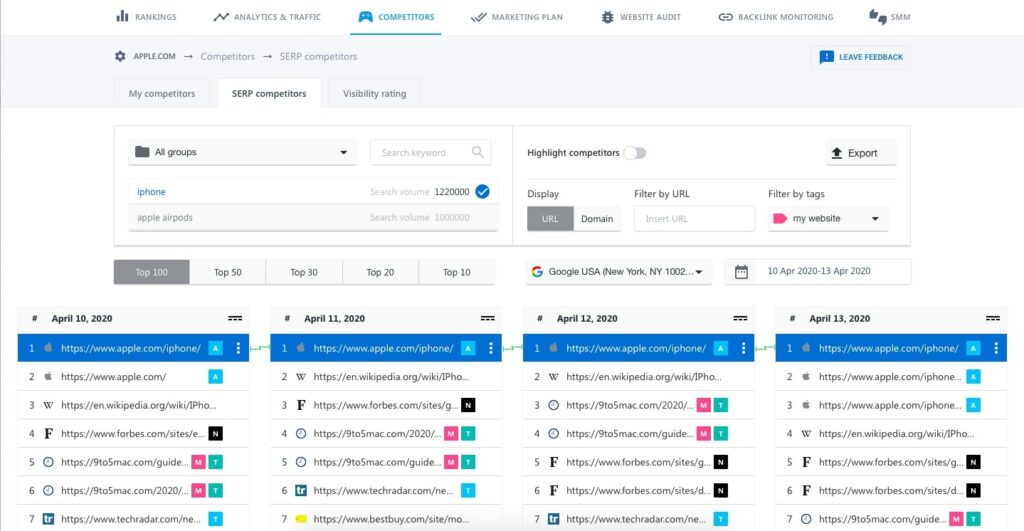Image resolution: width=1024 pixels, height=531 pixels.
Task: Open April 13, 2020 column options icon
Action: [993, 319]
